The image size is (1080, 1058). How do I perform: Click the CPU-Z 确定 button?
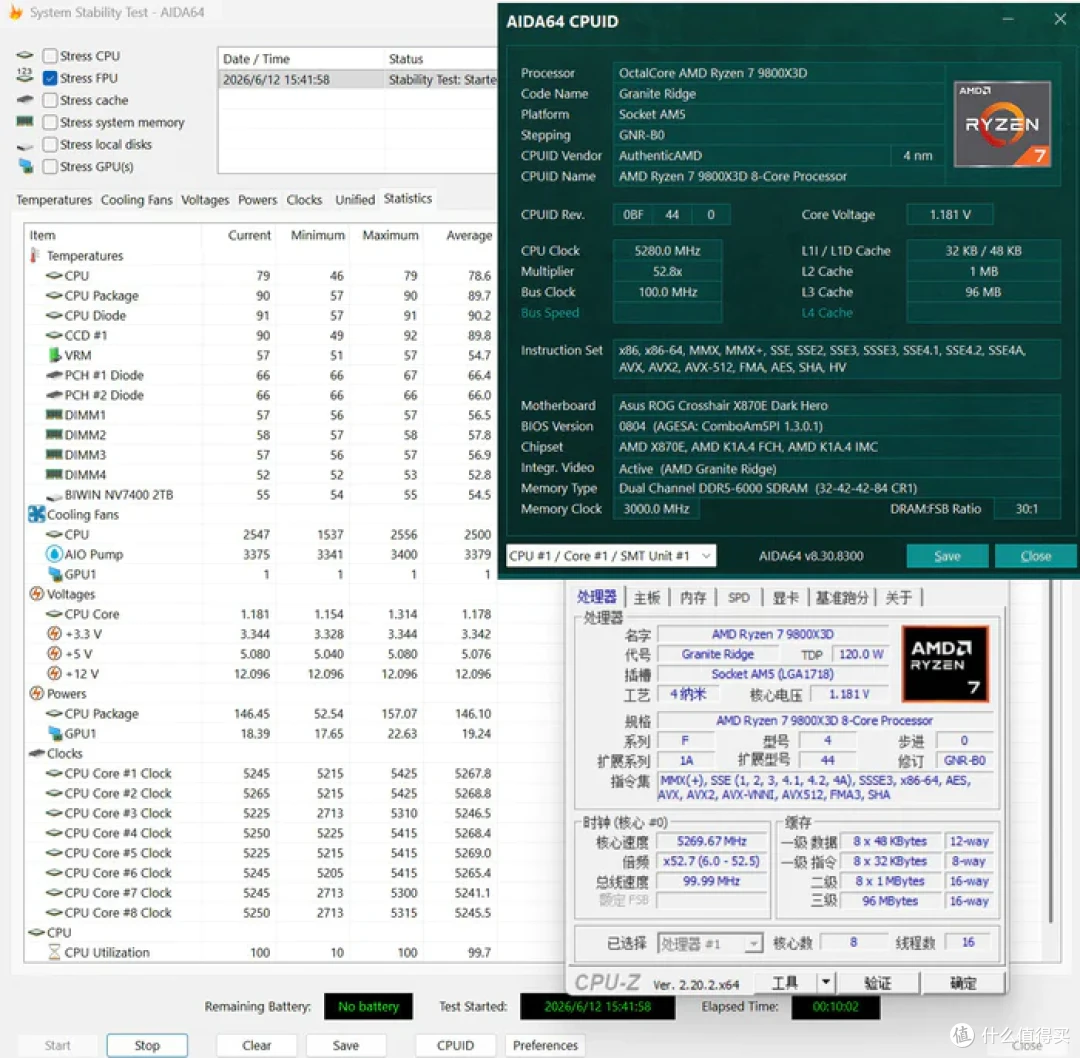(963, 982)
